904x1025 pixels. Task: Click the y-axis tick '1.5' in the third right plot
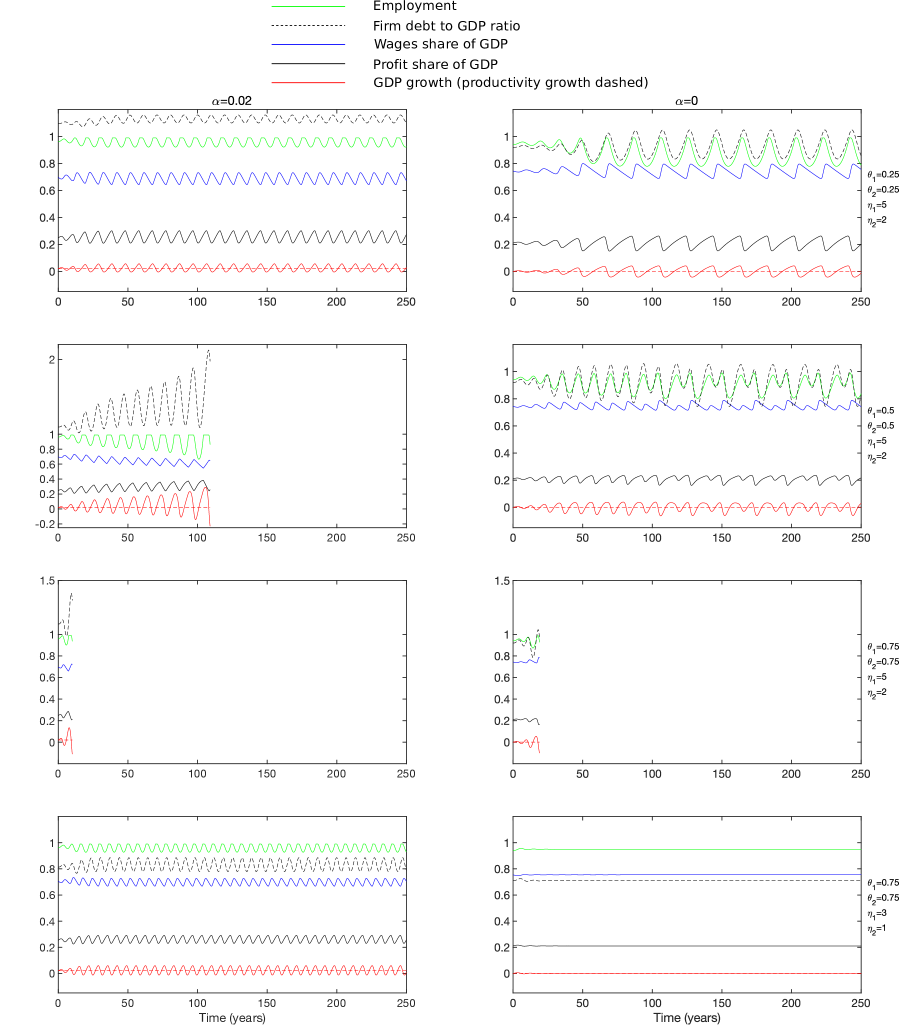click(x=502, y=580)
